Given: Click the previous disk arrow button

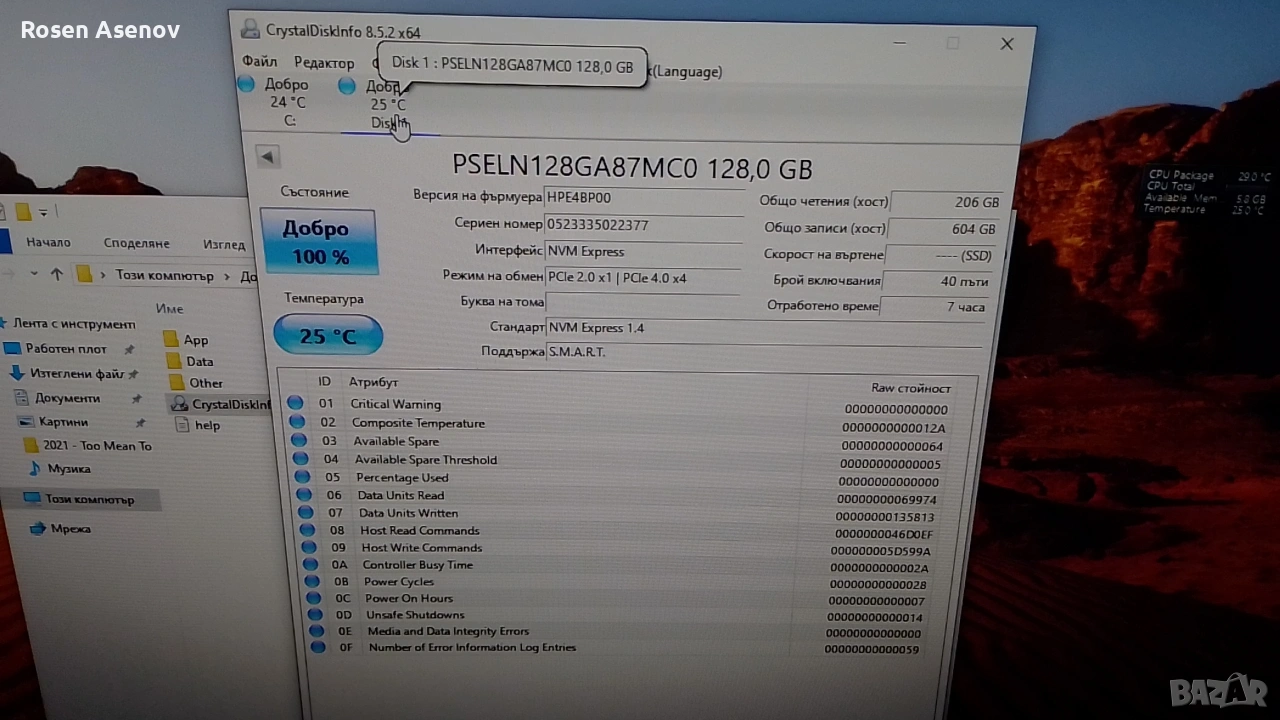Looking at the screenshot, I should [267, 157].
